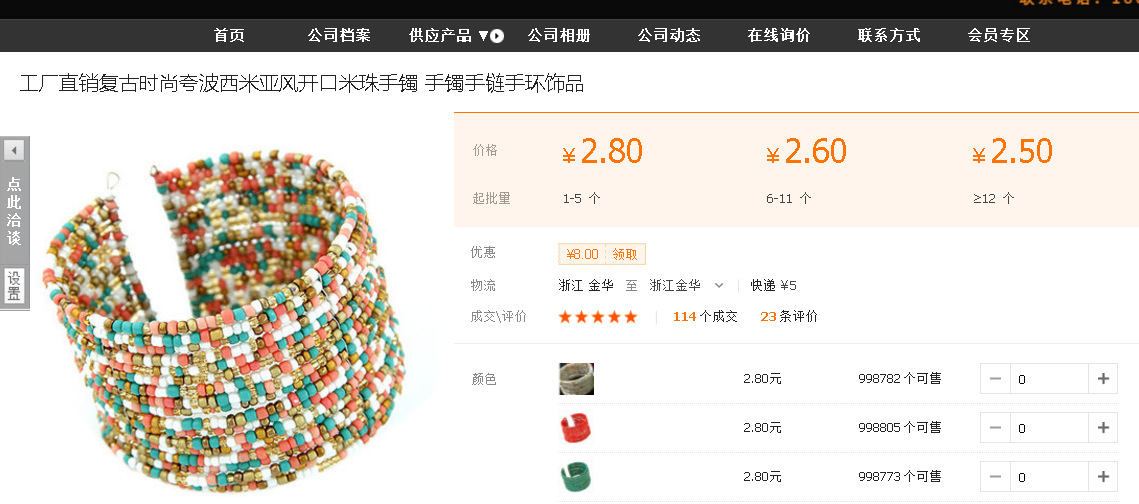Screen dimensions: 1139x504
Task: Click the five-star rating icons
Action: pyautogui.click(x=598, y=317)
